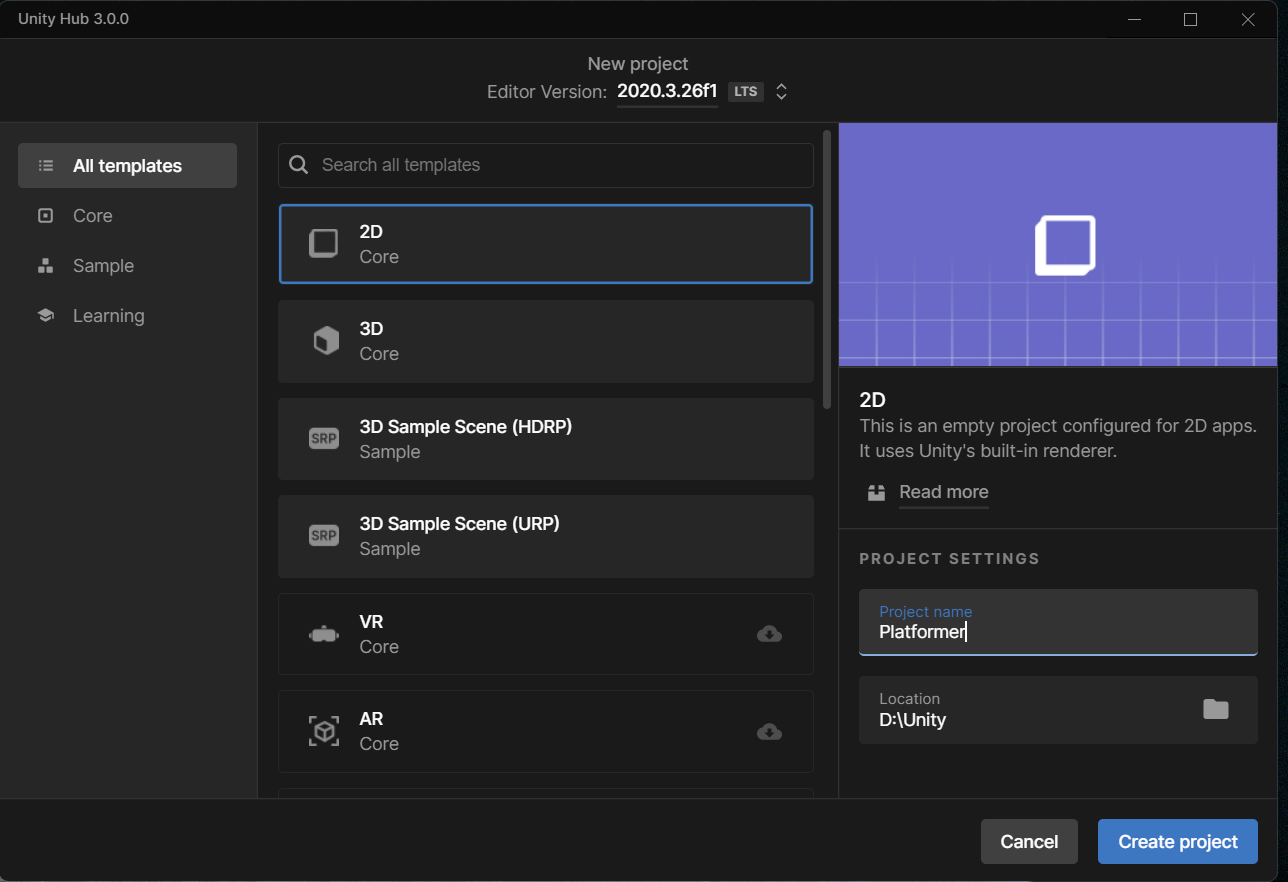Select the VR Core template
The height and width of the screenshot is (882, 1288).
[545, 634]
